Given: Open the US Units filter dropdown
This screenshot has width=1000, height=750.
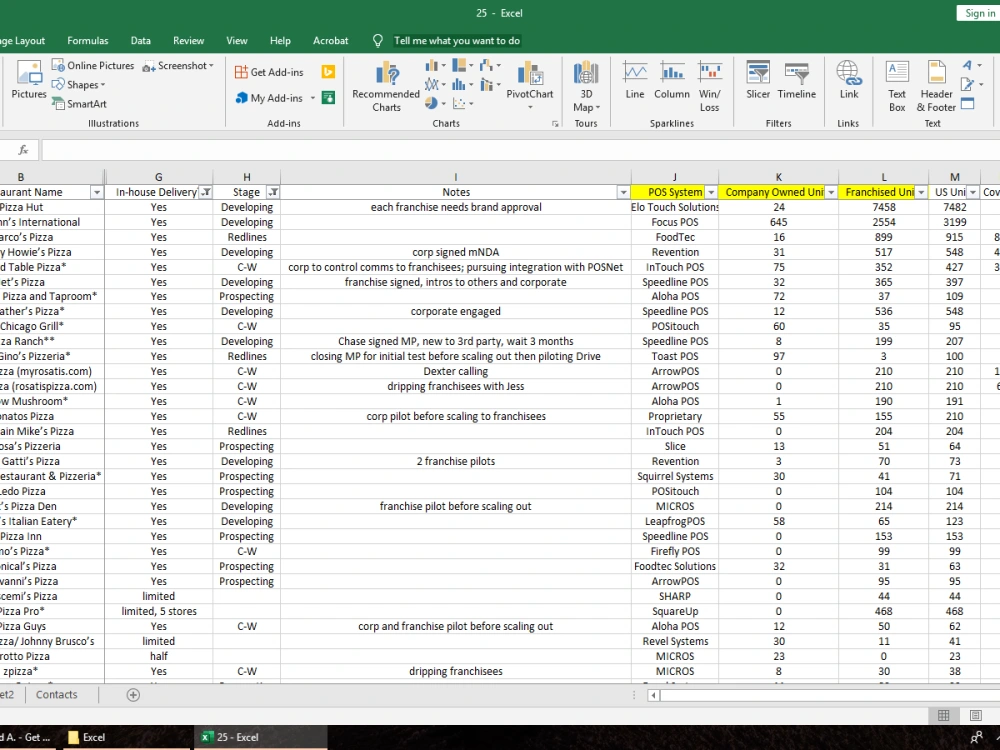Looking at the screenshot, I should pyautogui.click(x=973, y=192).
